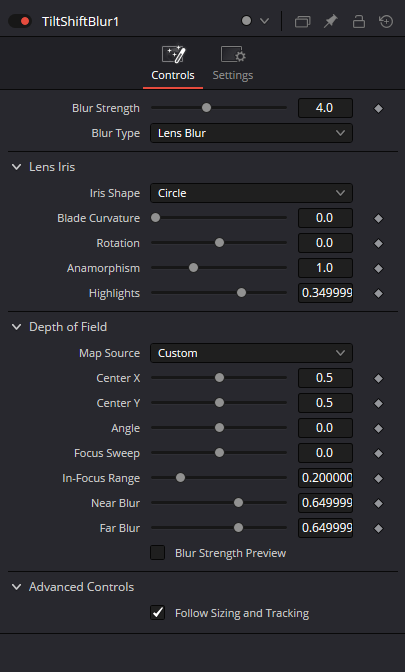Image resolution: width=405 pixels, height=672 pixels.
Task: Click the In-Focus Range value field
Action: pyautogui.click(x=325, y=478)
